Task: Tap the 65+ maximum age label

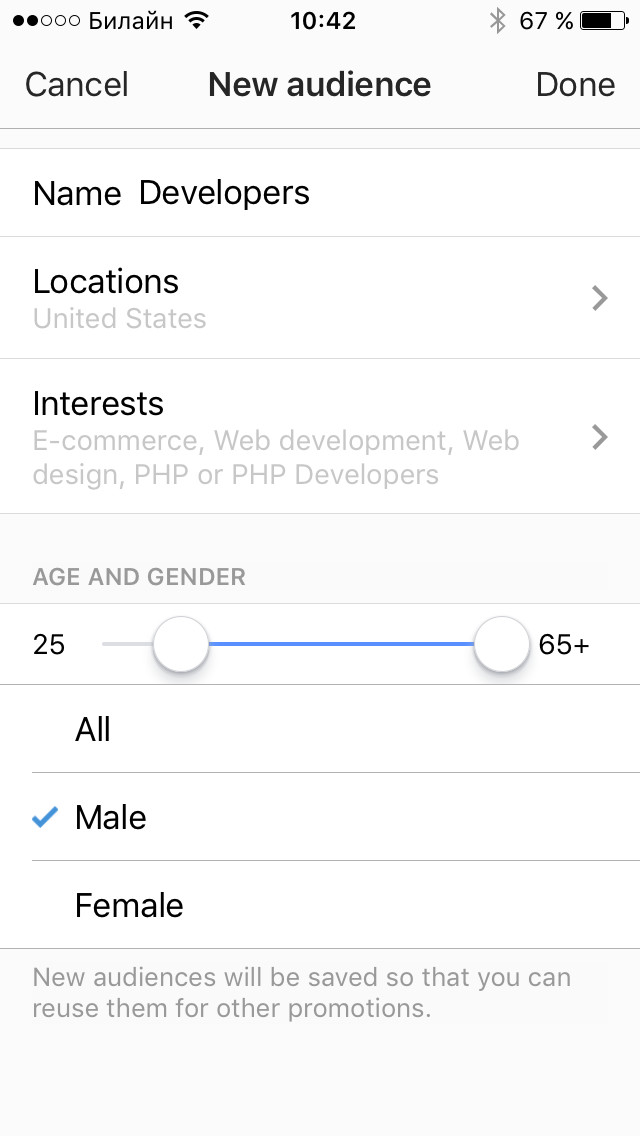Action: pyautogui.click(x=564, y=645)
